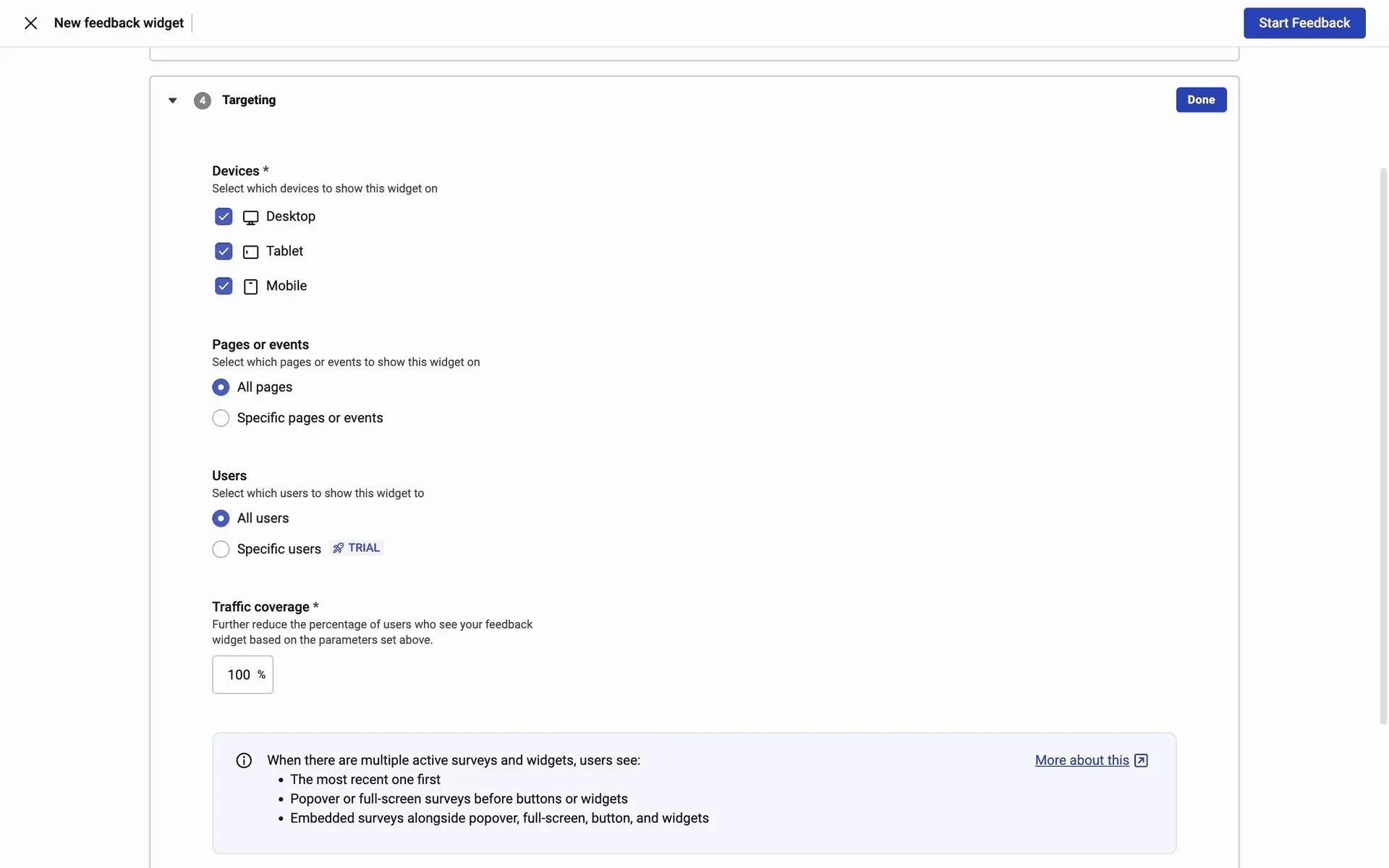This screenshot has width=1389, height=868.
Task: Select Specific pages or events radio
Action: click(x=221, y=418)
